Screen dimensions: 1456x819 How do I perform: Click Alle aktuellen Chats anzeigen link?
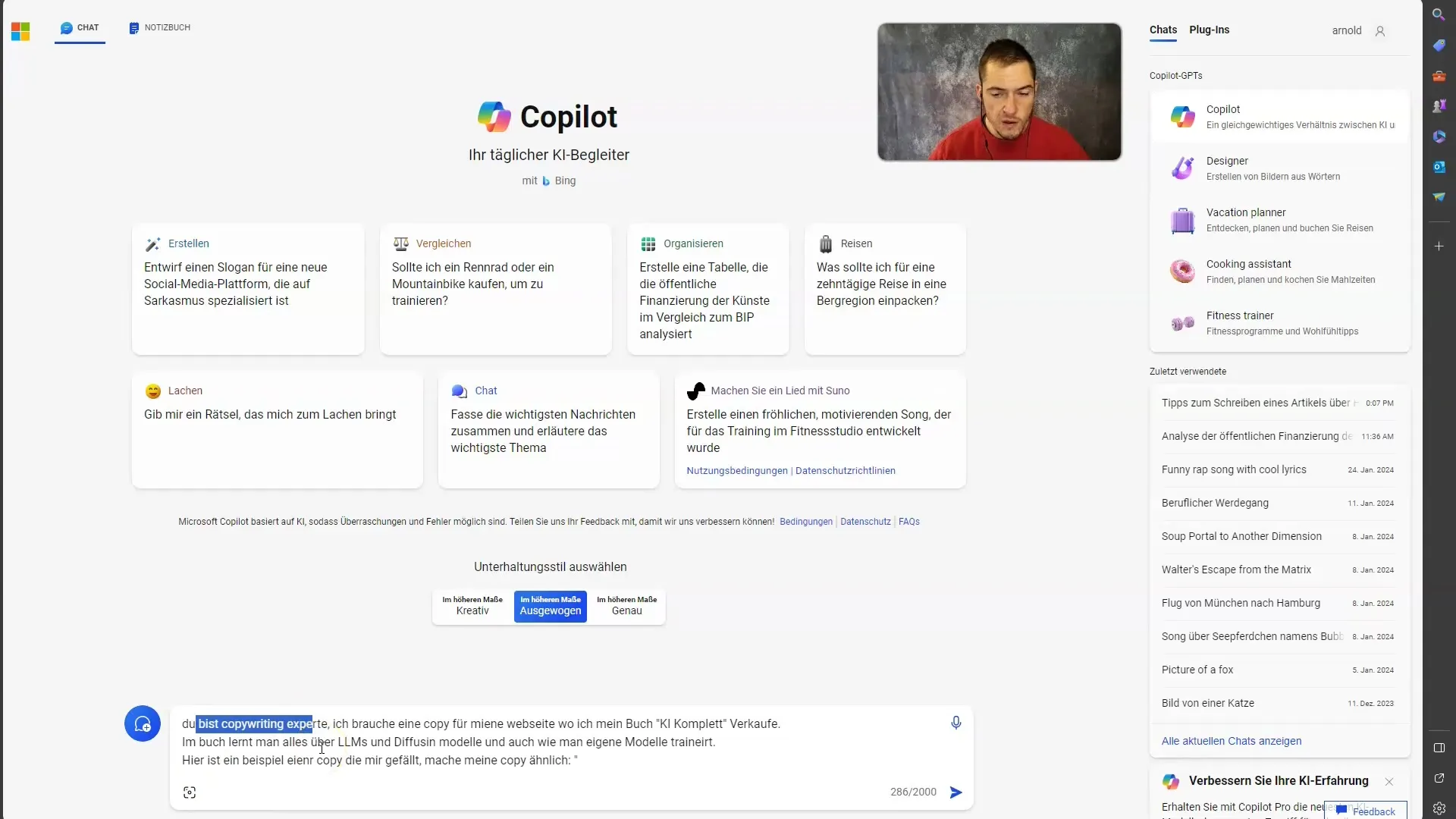pyautogui.click(x=1231, y=740)
